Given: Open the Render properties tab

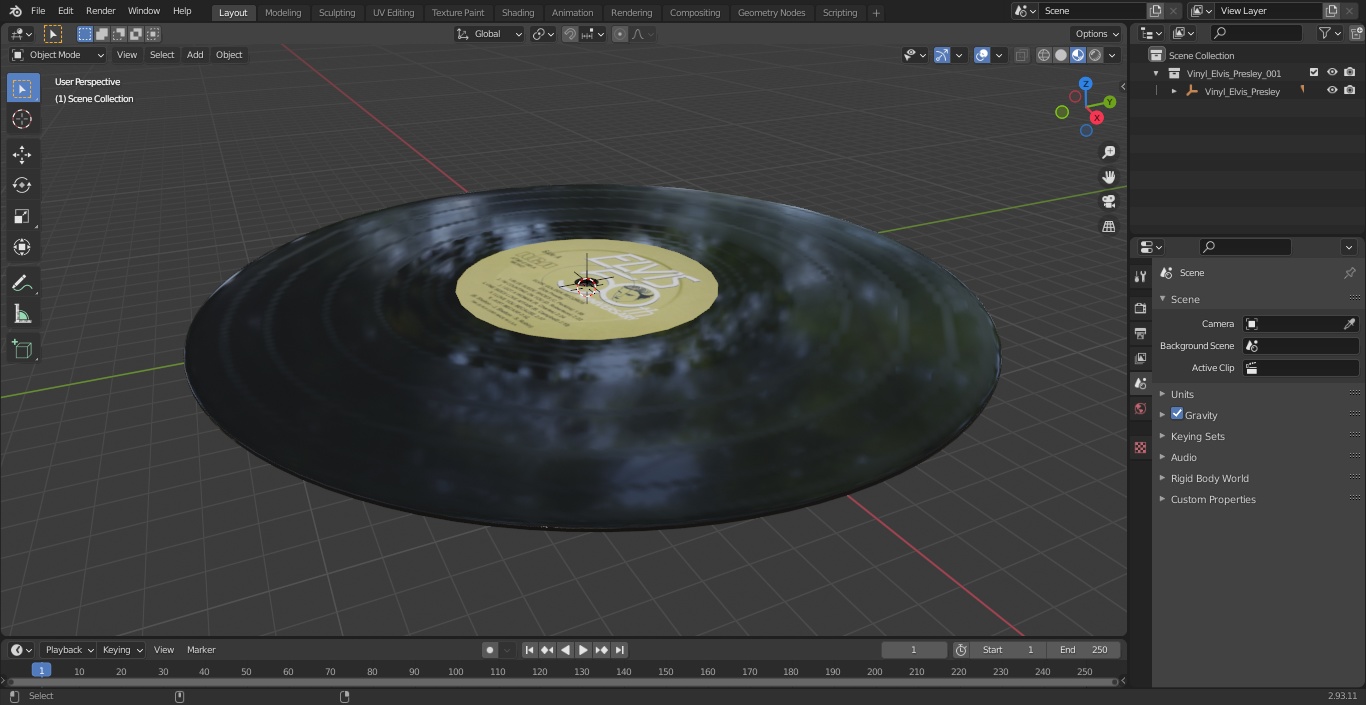Looking at the screenshot, I should click(1140, 308).
